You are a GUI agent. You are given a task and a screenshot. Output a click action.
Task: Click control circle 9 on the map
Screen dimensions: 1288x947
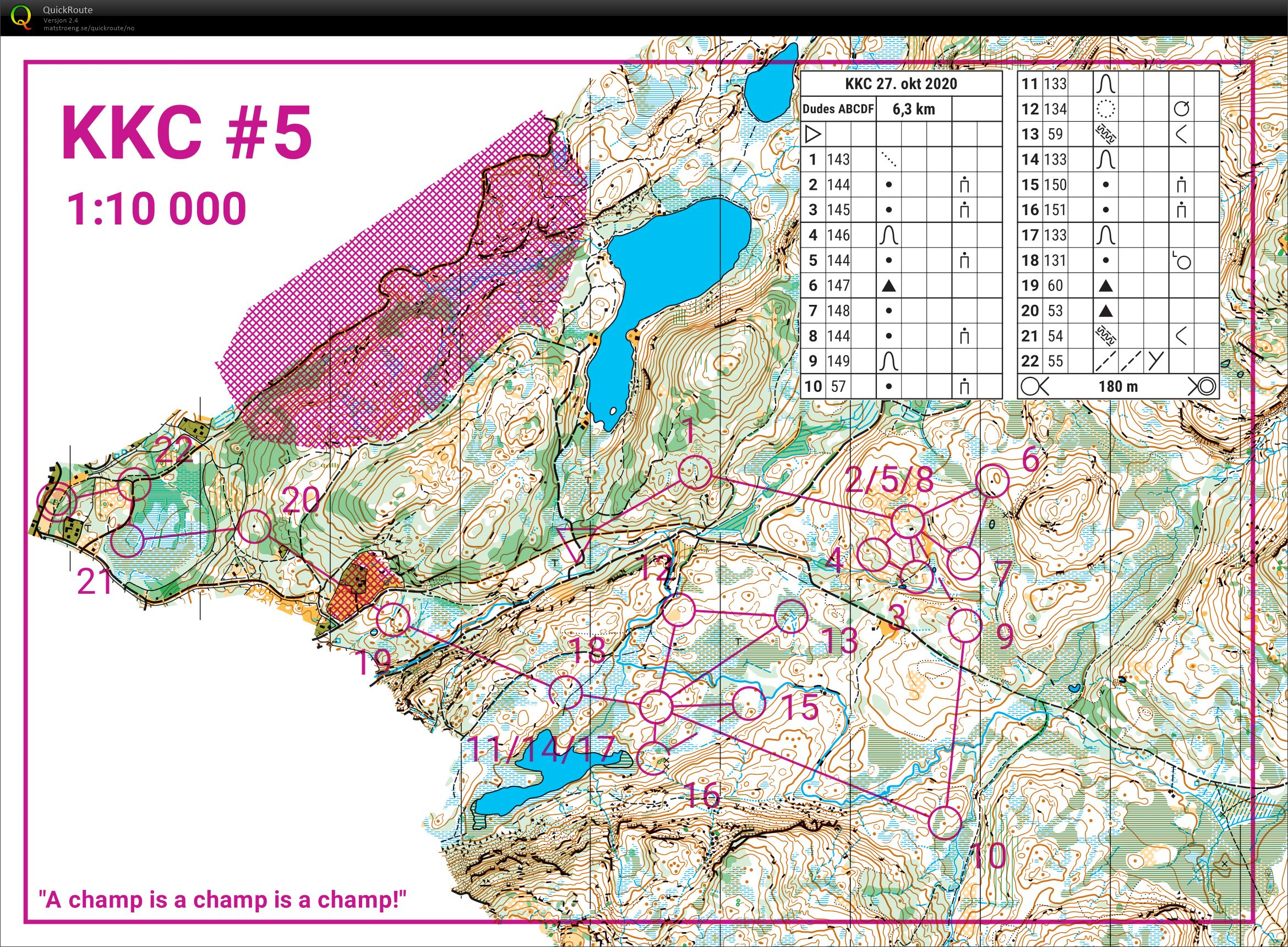(x=965, y=625)
